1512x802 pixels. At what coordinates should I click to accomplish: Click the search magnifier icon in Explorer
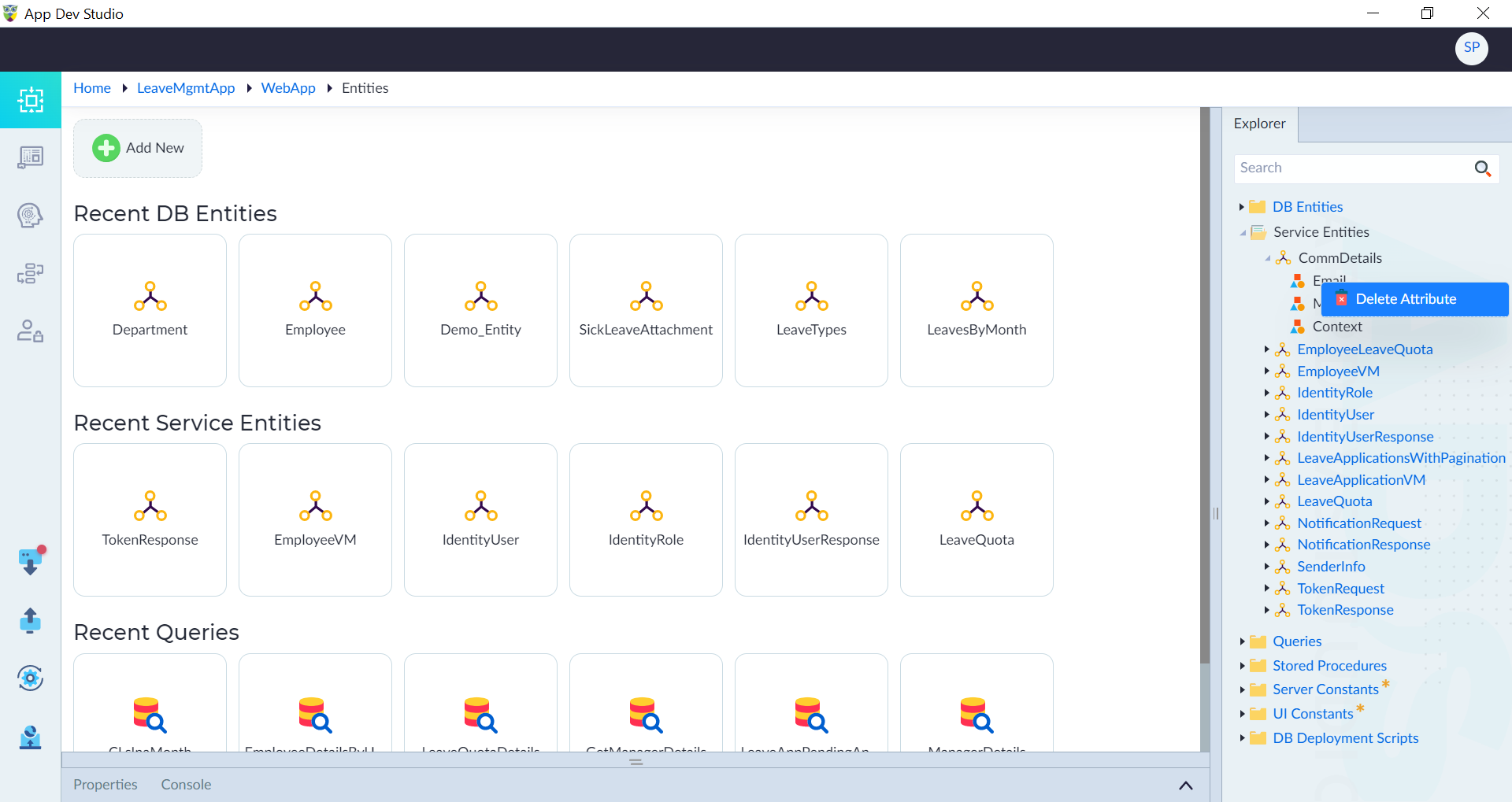[1482, 168]
